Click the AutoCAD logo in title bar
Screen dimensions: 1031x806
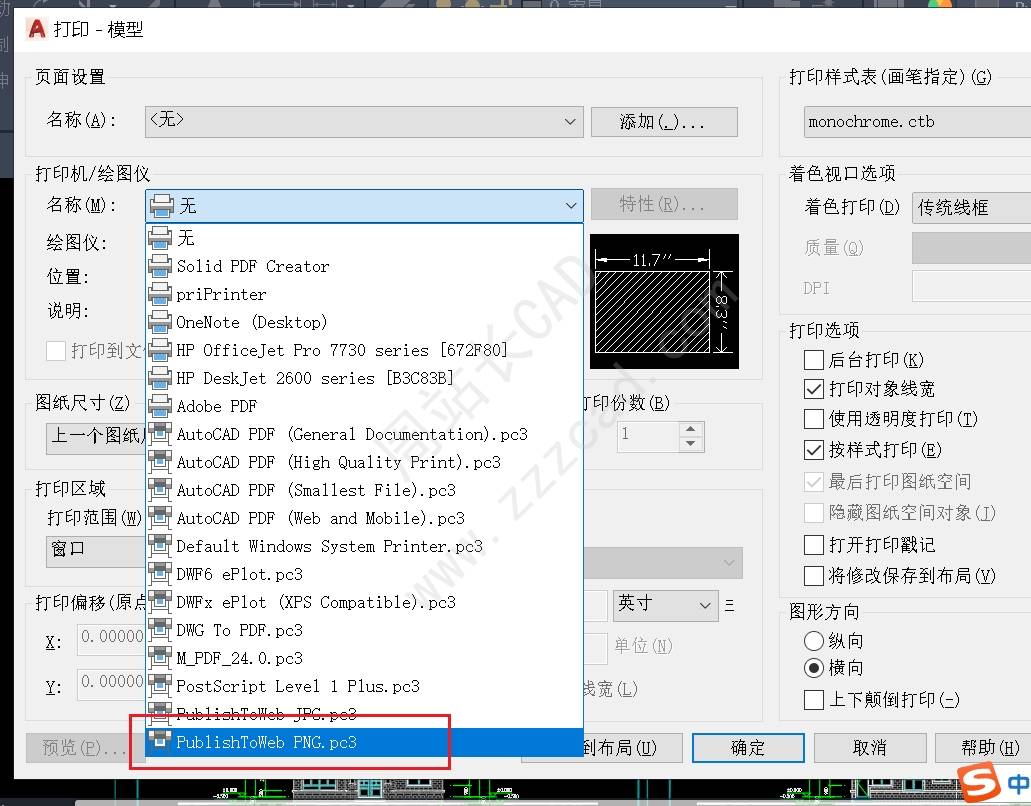[37, 29]
